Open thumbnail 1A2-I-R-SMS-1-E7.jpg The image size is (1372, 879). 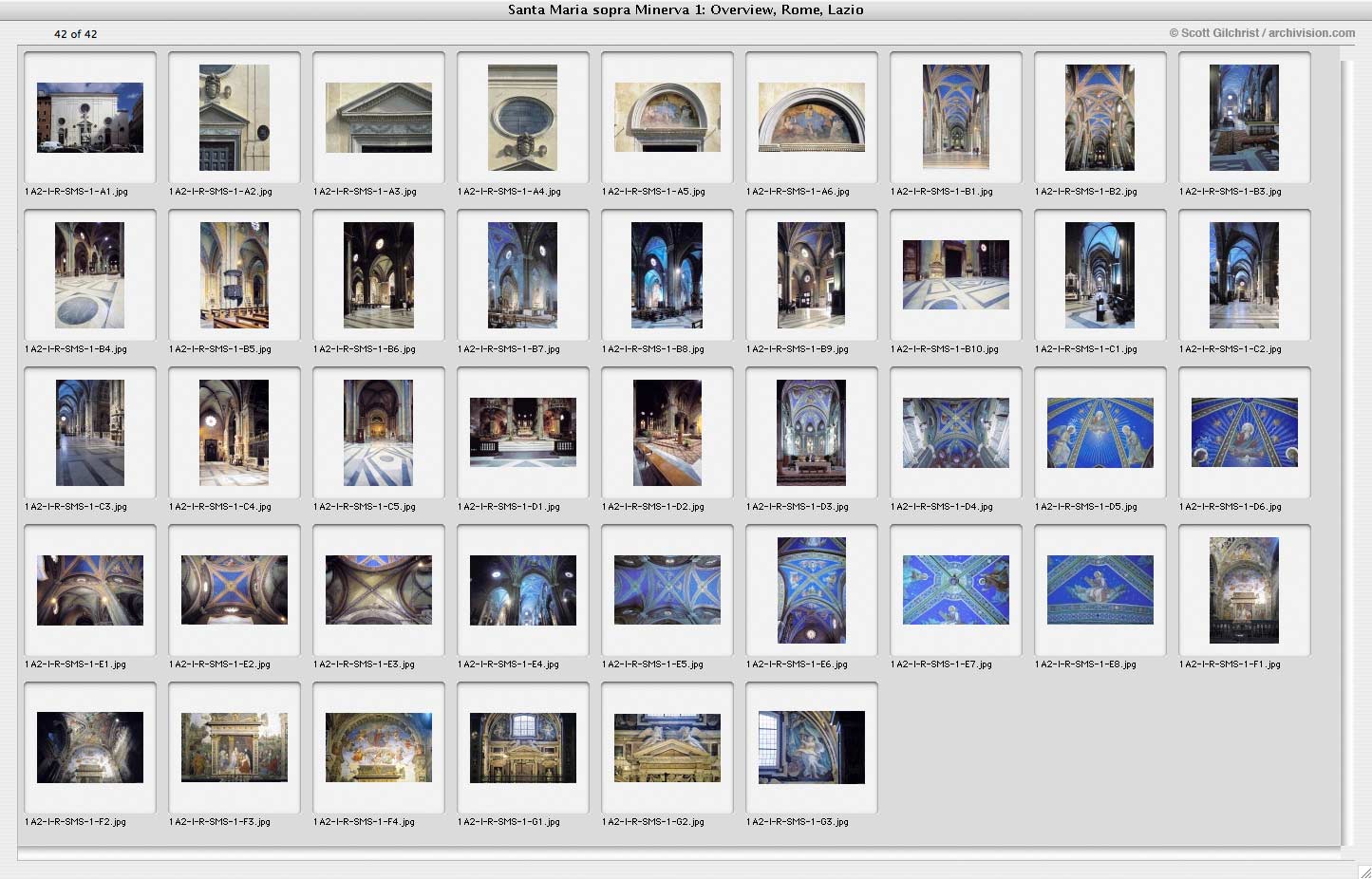(956, 590)
